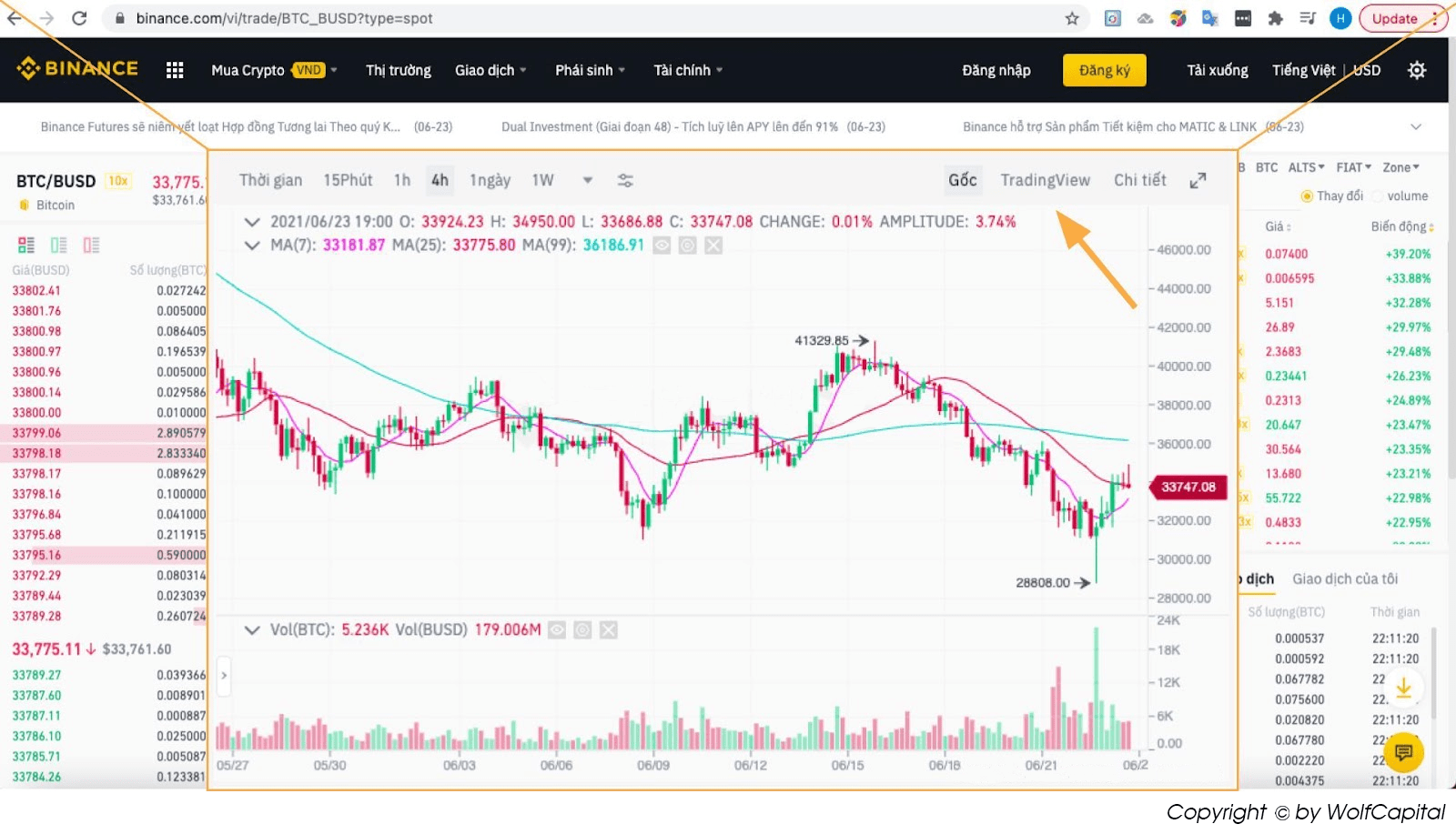The image size is (1456, 834).
Task: Select the 15Phút chart interval
Action: click(x=348, y=180)
